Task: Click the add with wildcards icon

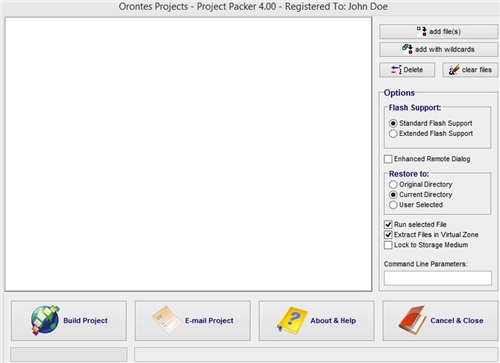Action: 407,49
